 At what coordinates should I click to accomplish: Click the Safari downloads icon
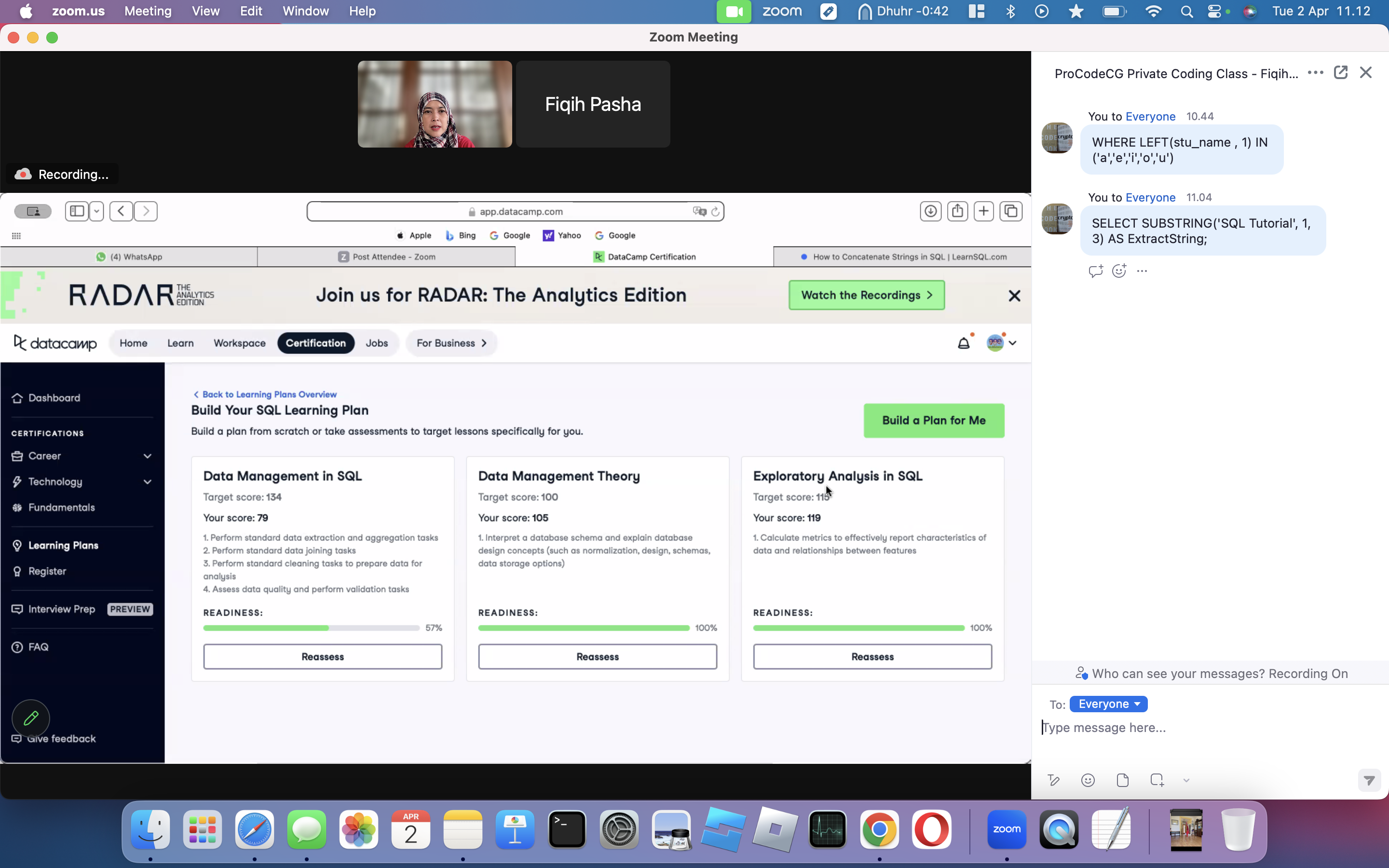[930, 211]
